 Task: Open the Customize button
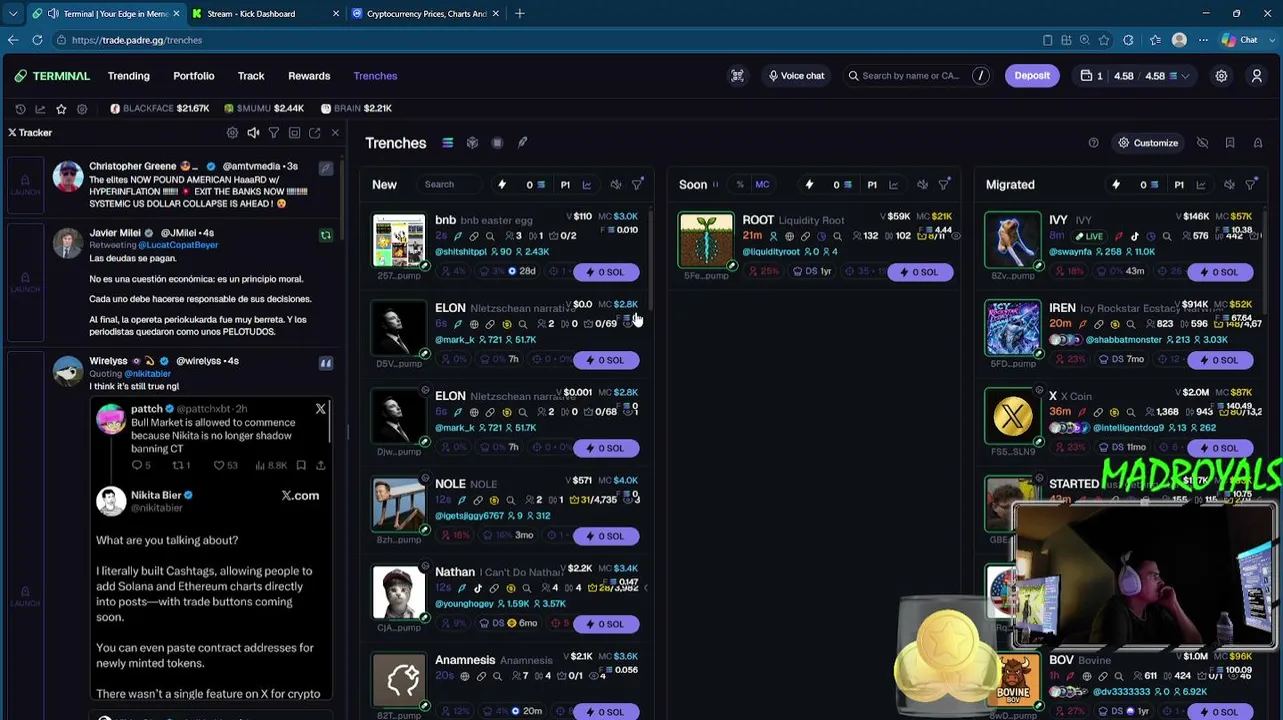coord(1147,143)
